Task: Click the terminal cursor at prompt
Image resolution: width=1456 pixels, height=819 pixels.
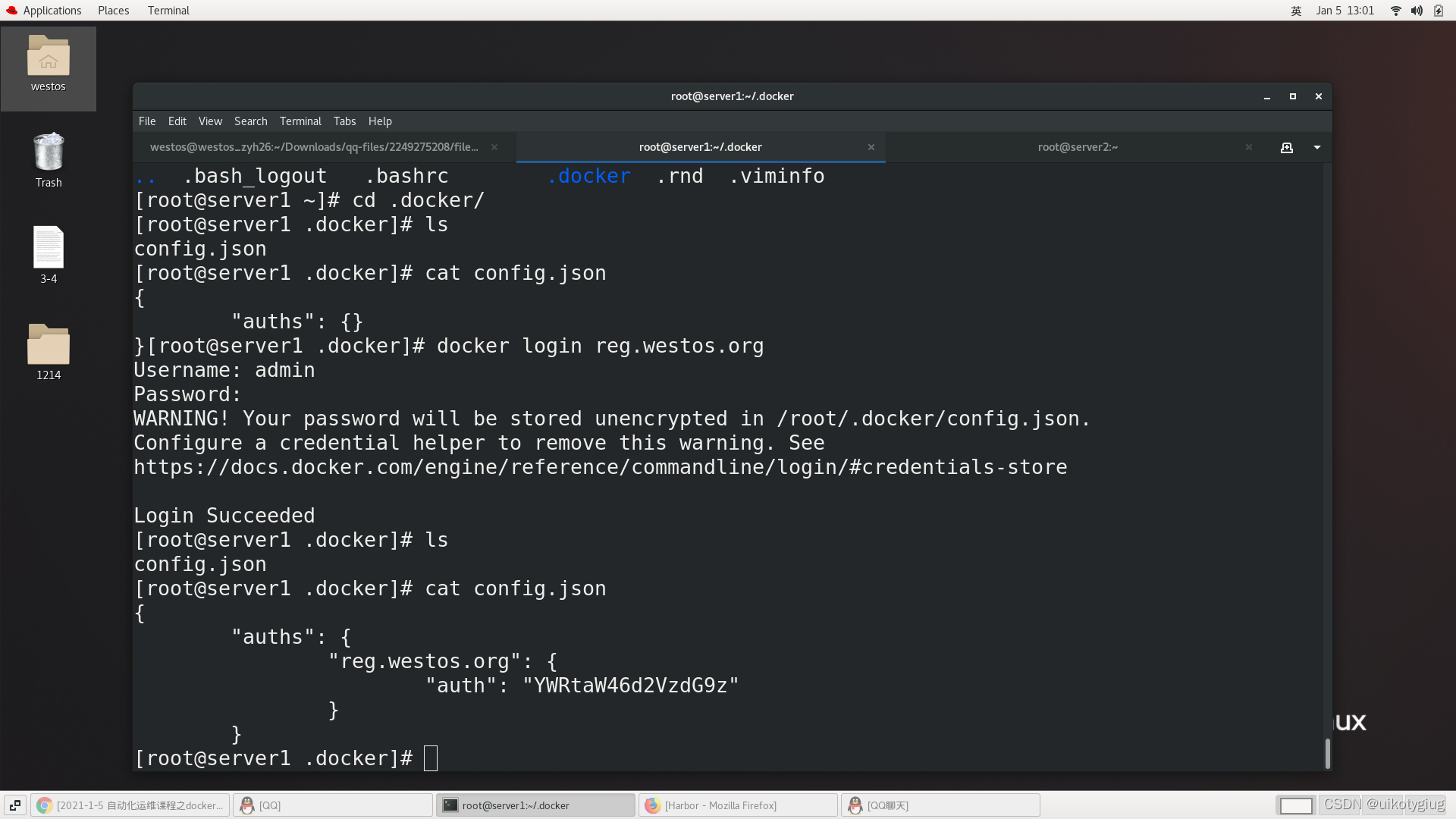Action: (x=431, y=758)
